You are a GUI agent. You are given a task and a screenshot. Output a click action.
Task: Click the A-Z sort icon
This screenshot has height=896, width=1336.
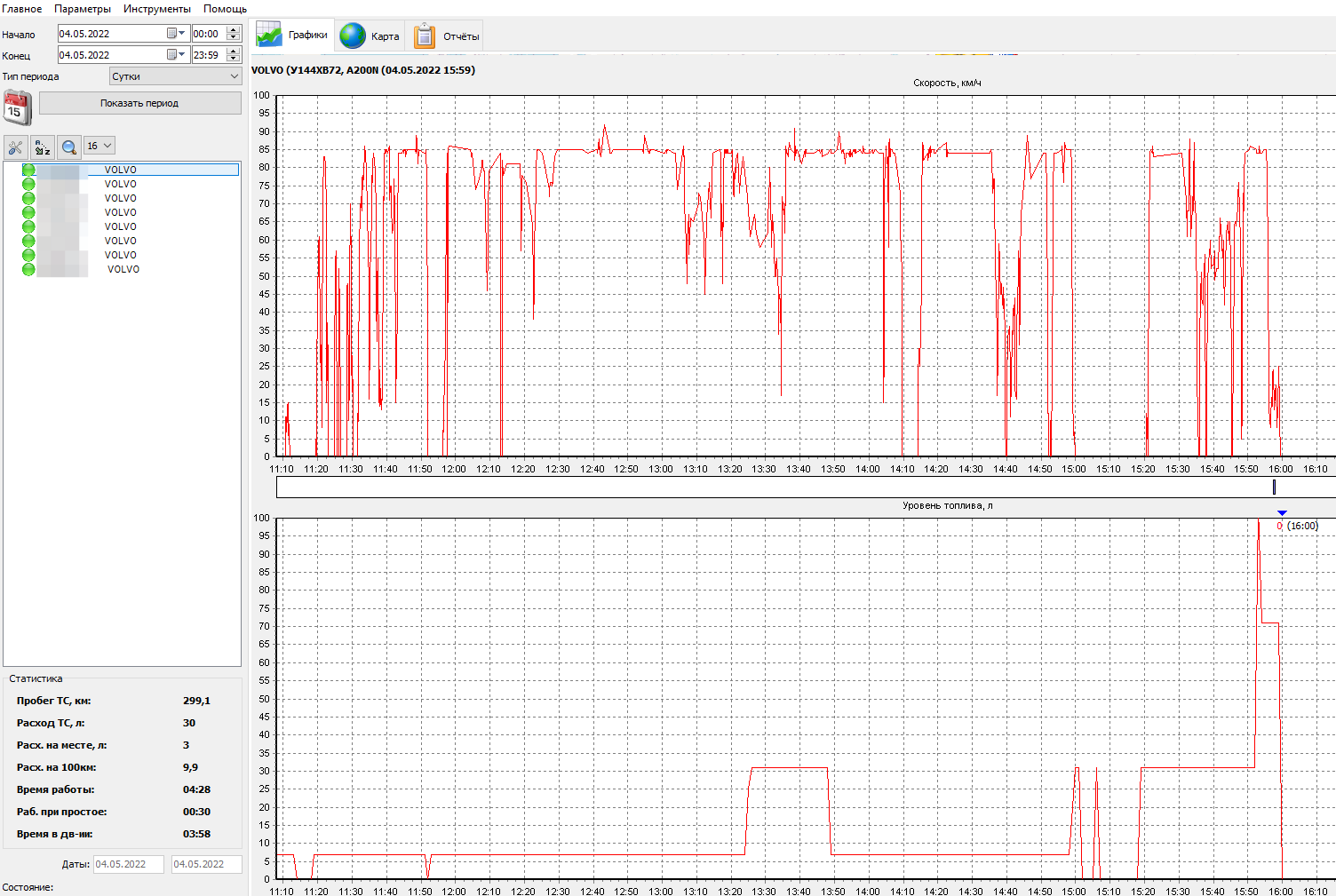coord(43,147)
